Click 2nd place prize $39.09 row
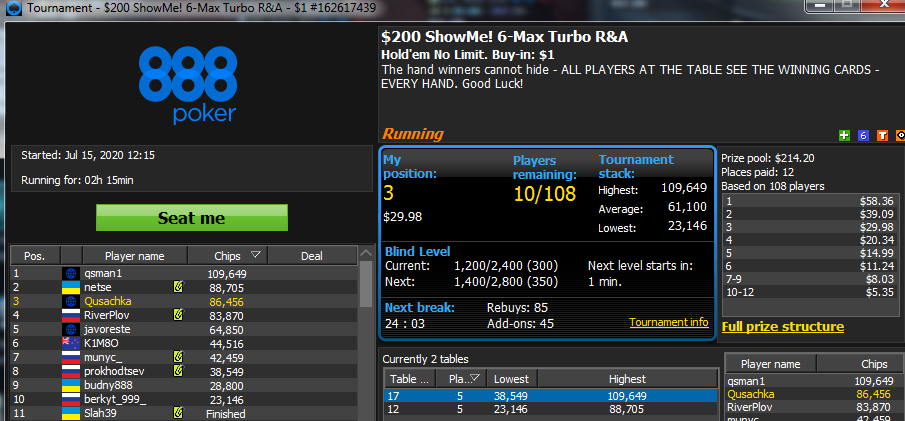Image resolution: width=905 pixels, height=421 pixels. pos(810,214)
